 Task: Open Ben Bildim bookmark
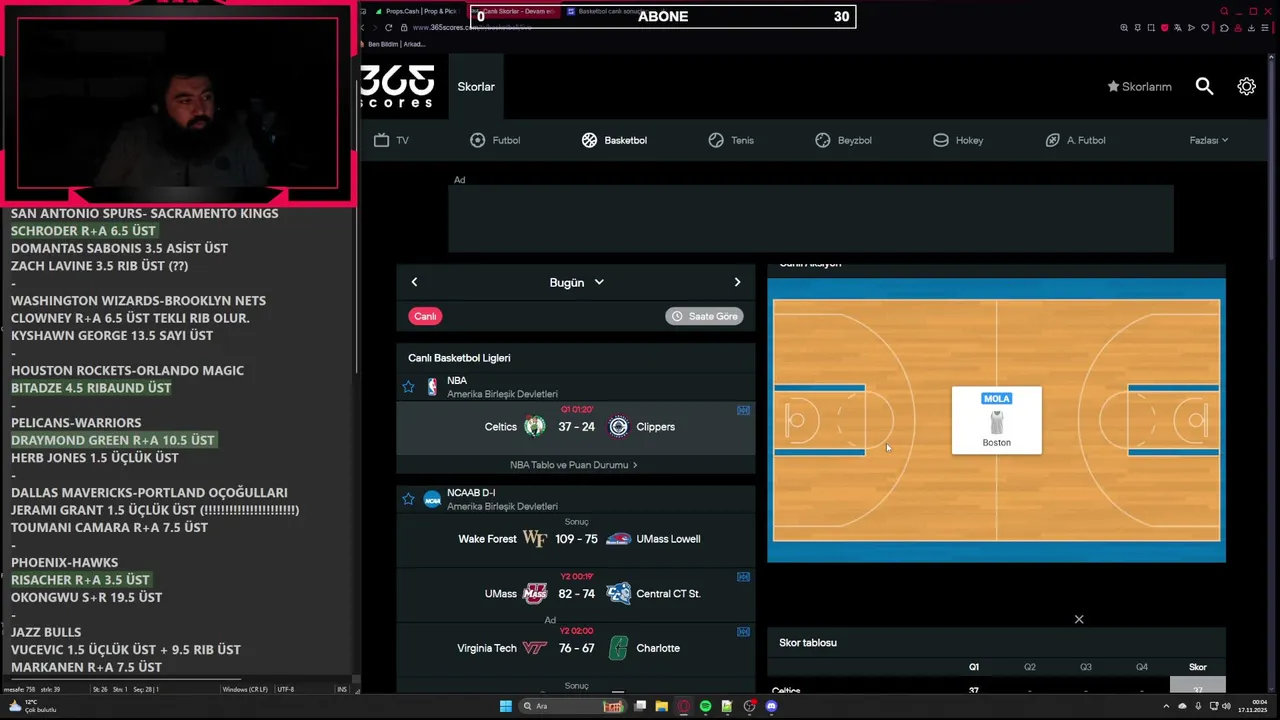coord(398,44)
